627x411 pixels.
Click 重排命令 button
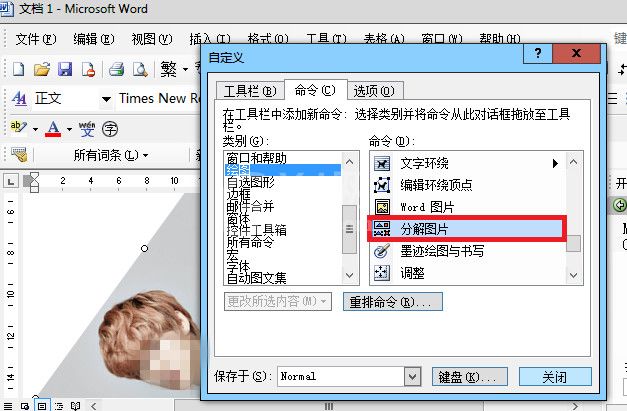point(393,302)
